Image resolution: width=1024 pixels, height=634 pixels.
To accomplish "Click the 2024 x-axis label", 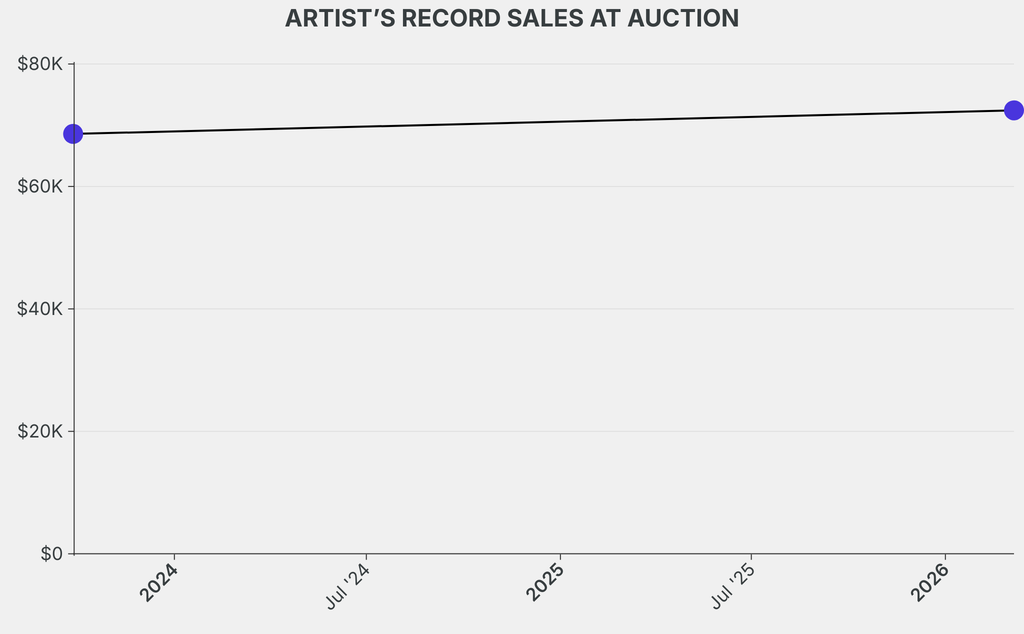I will [x=158, y=582].
